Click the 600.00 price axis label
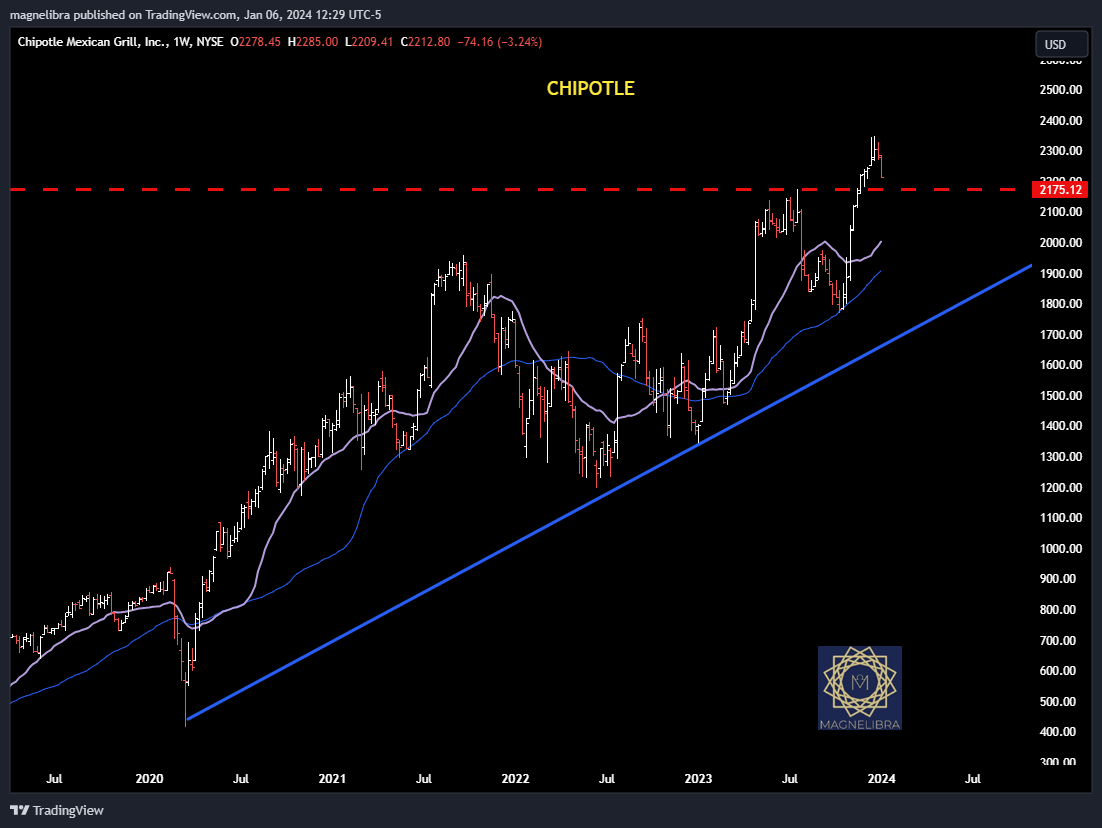The width and height of the screenshot is (1102, 828). (x=1058, y=671)
